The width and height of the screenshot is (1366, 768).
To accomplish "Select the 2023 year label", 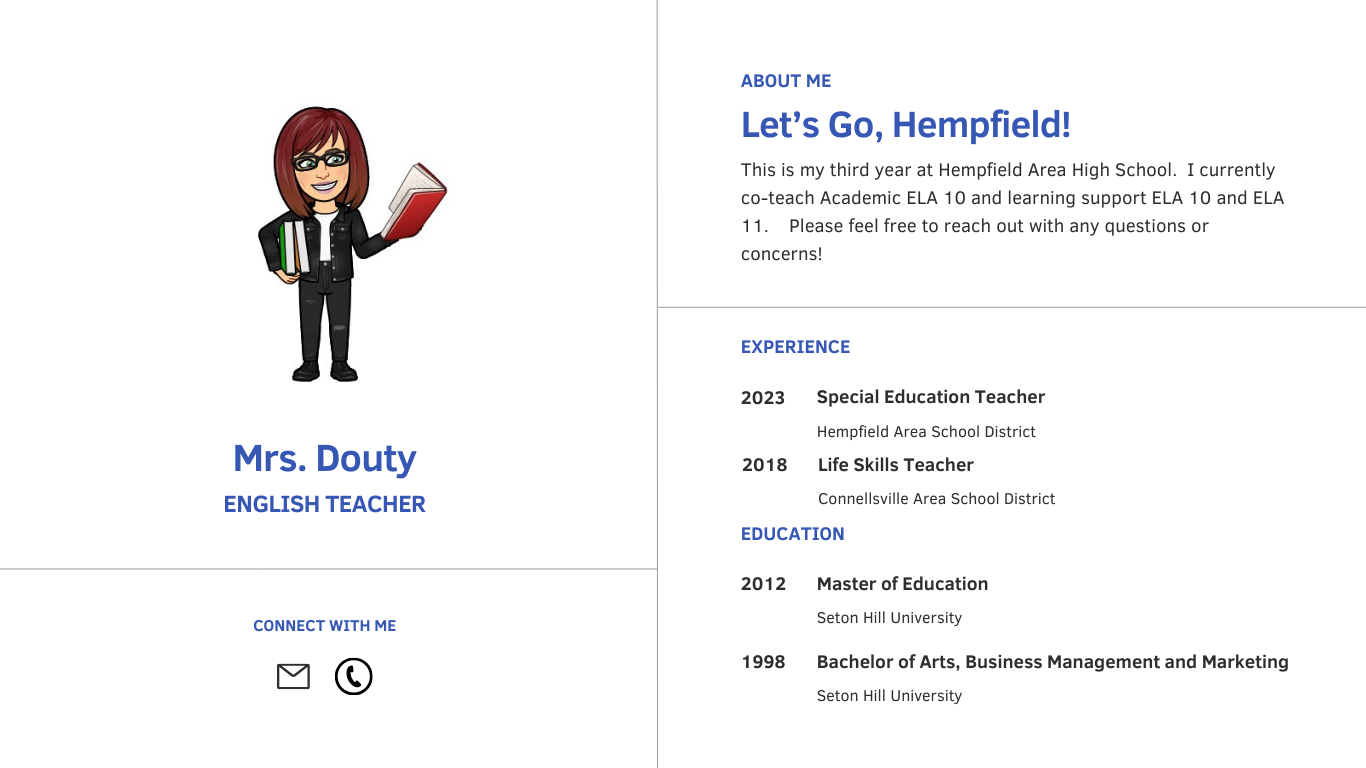I will click(x=763, y=398).
